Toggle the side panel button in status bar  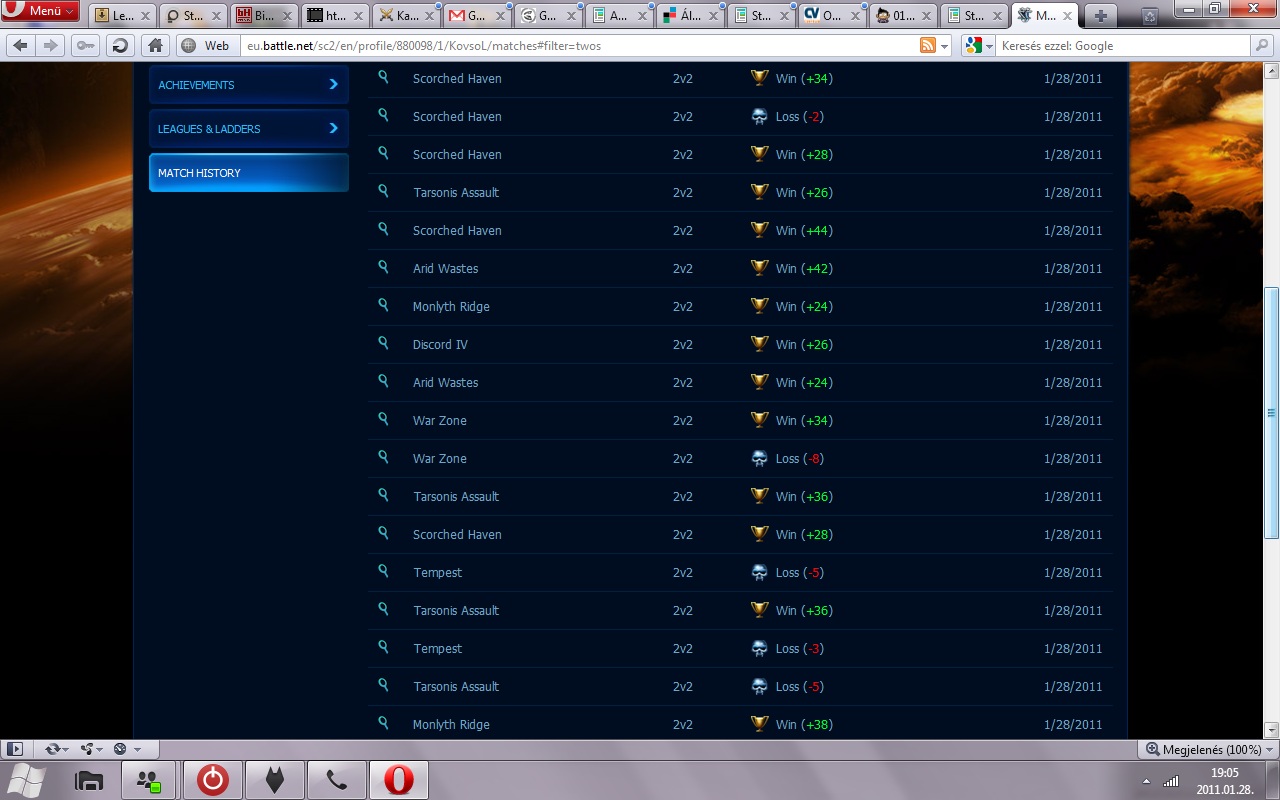(x=15, y=749)
